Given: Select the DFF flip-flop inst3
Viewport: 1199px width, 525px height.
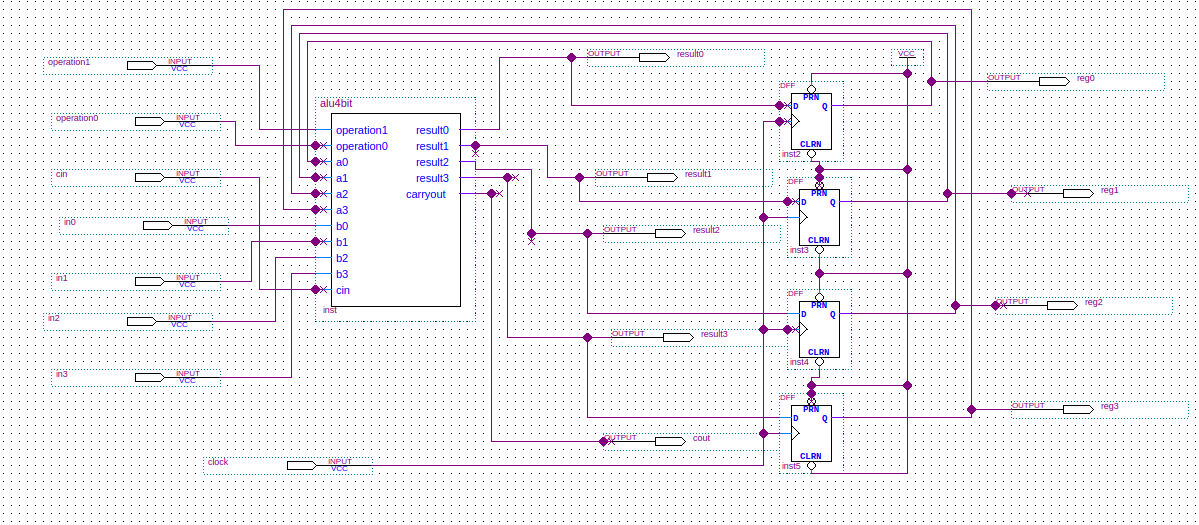Looking at the screenshot, I should [x=819, y=217].
